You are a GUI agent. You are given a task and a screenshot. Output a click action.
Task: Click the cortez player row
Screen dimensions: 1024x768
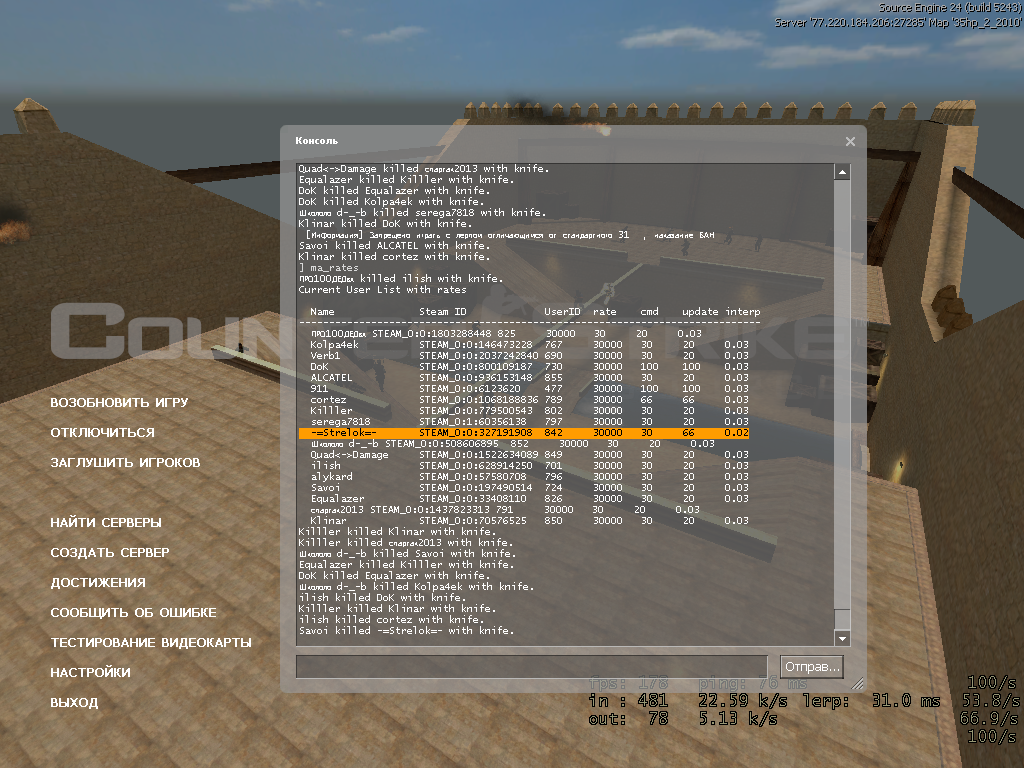(x=530, y=400)
